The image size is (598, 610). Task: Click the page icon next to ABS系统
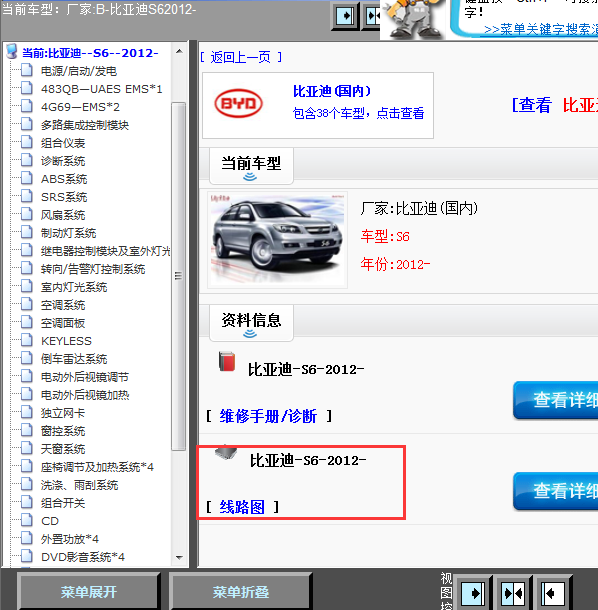[26, 178]
